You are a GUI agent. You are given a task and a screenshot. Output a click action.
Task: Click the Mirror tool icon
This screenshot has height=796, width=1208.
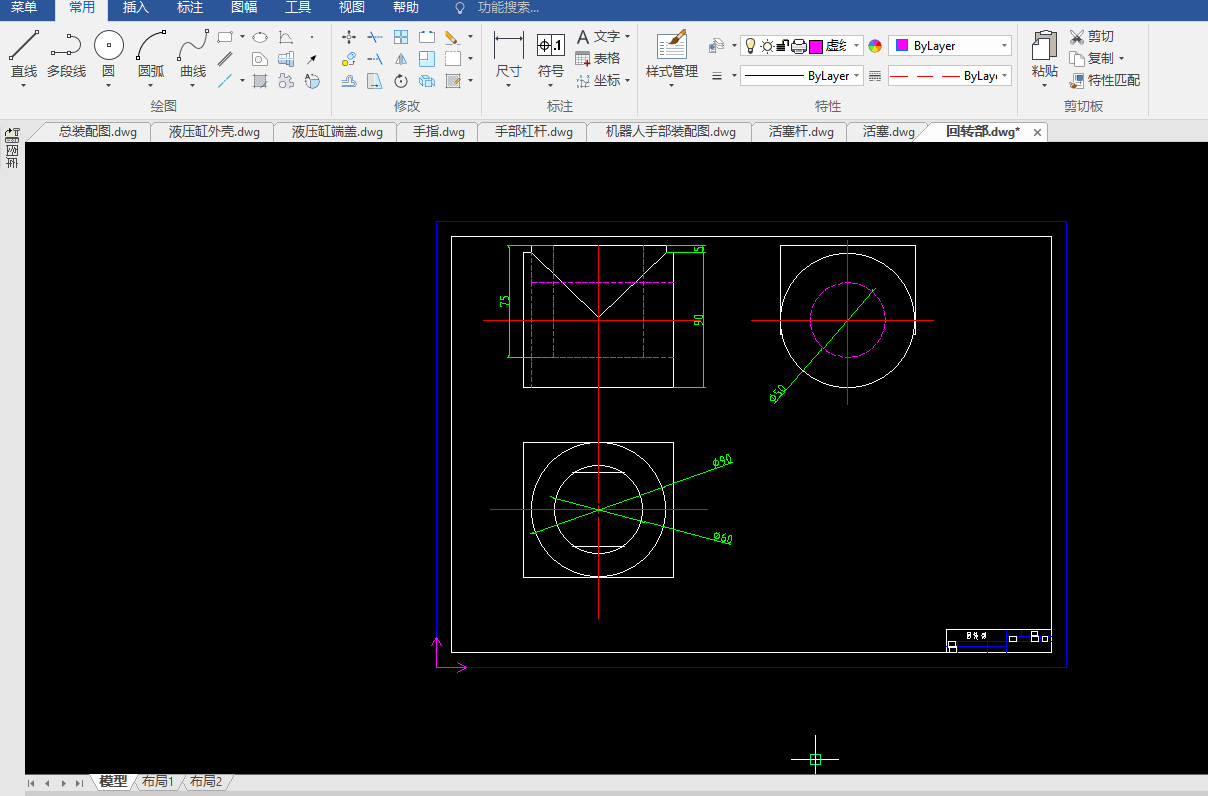coord(401,59)
